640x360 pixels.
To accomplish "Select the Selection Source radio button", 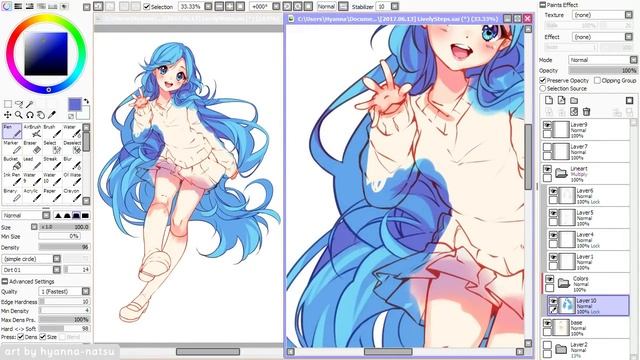I will click(543, 88).
